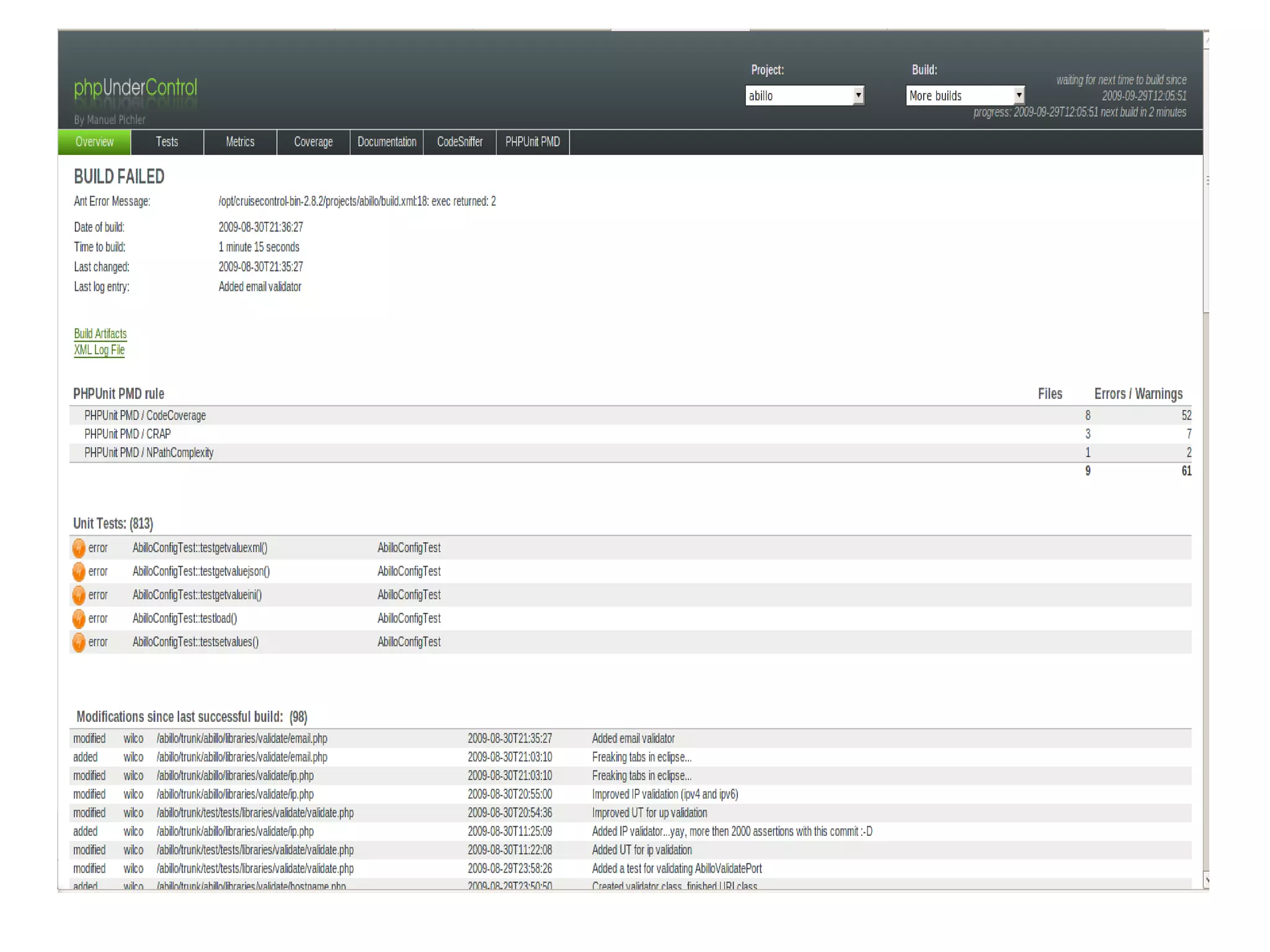This screenshot has height=952, width=1270.
Task: Click the vertical scrollbar thumb
Action: click(1206, 180)
